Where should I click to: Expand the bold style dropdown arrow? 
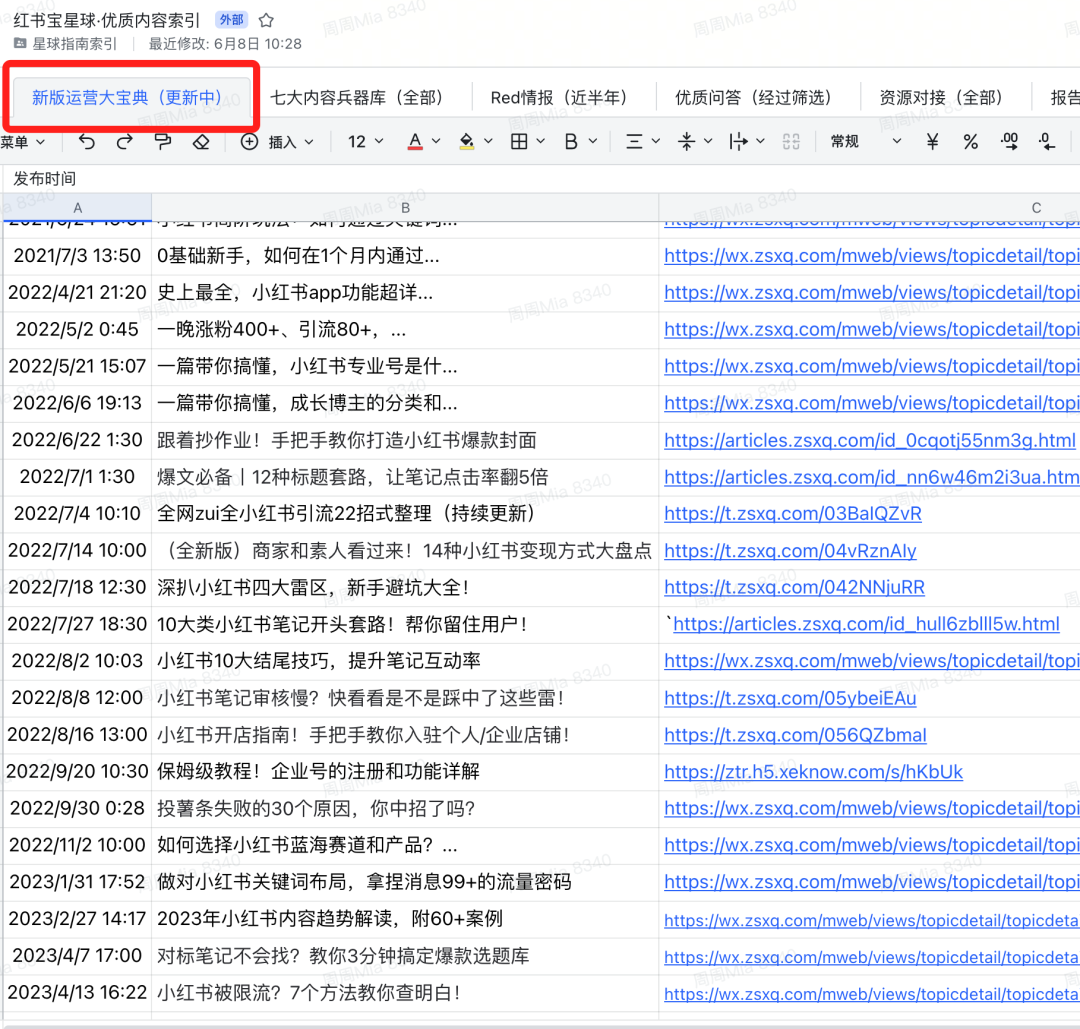(x=593, y=142)
